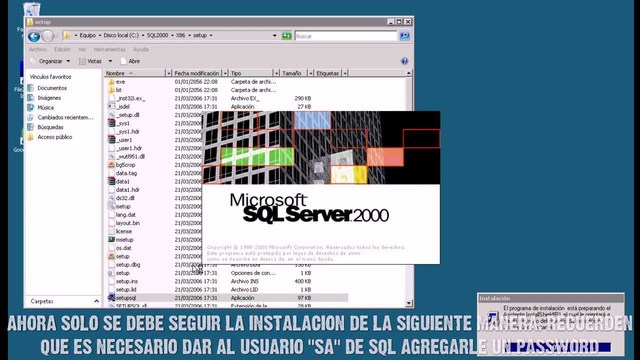Screen dimensions: 640x360
Task: Open Tamaño column filter dropdown
Action: tap(311, 73)
